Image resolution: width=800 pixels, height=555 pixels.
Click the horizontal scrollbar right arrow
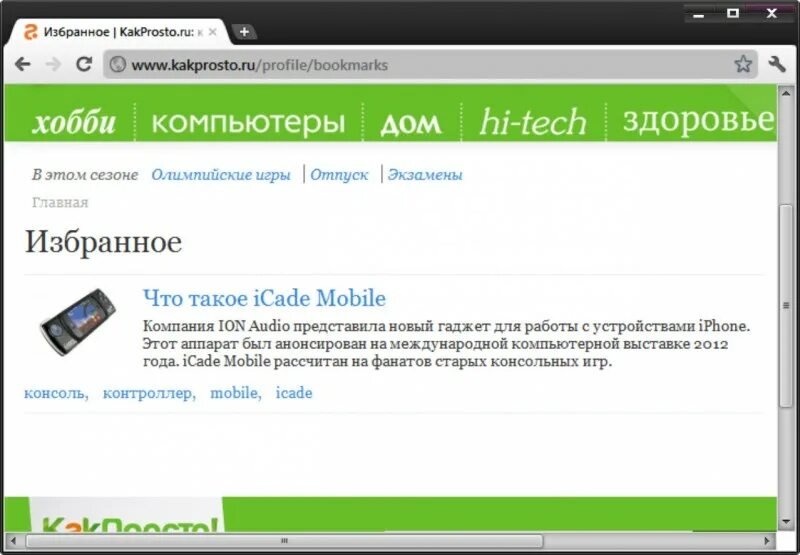pyautogui.click(x=768, y=541)
